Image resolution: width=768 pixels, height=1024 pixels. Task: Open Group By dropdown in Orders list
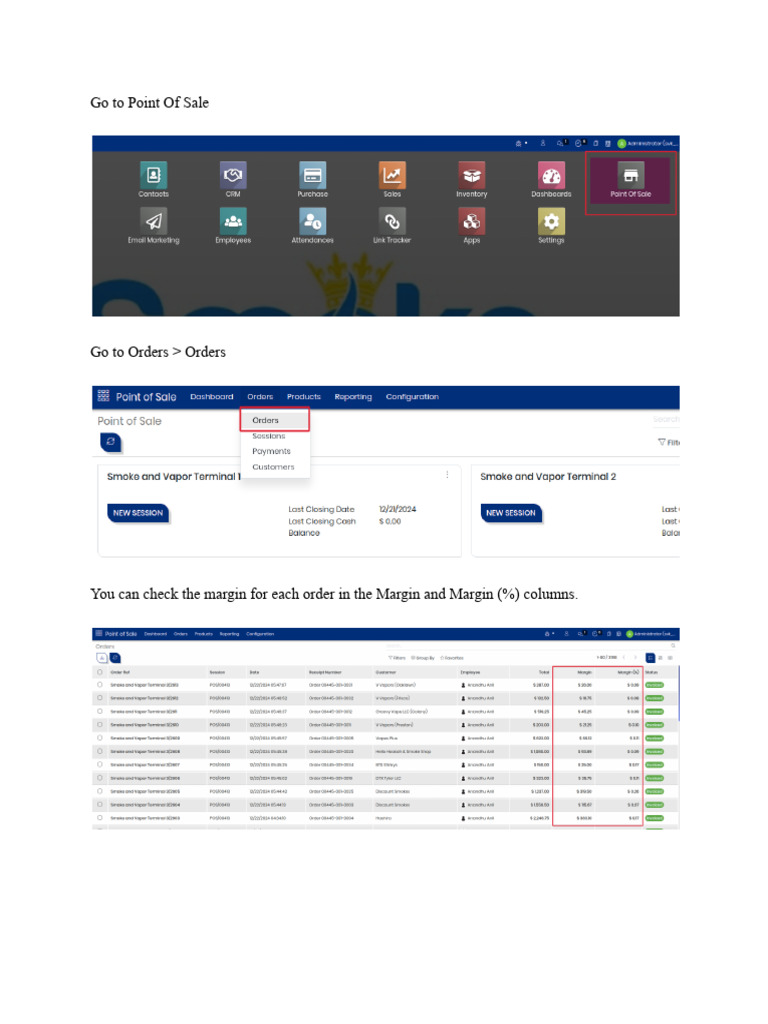[x=423, y=658]
